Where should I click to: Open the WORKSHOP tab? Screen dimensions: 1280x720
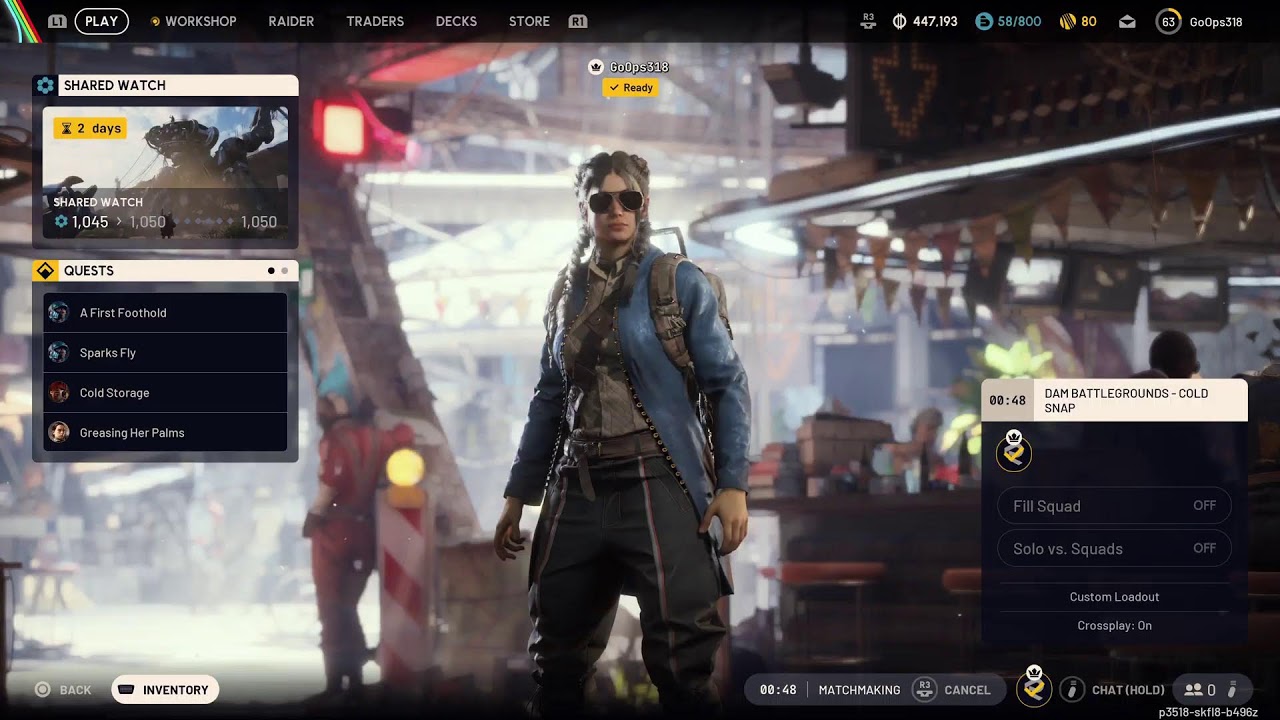(201, 21)
